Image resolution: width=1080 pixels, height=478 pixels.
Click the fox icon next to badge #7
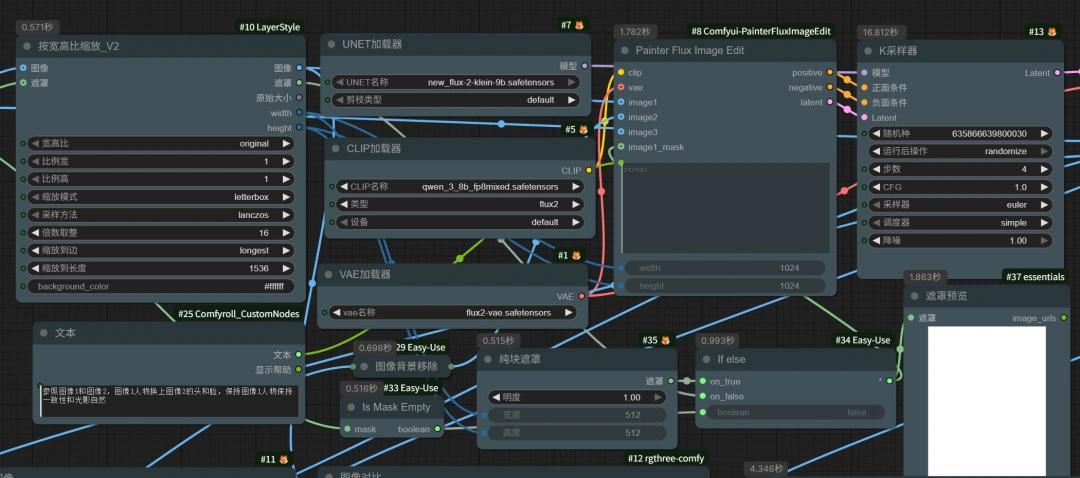point(579,24)
